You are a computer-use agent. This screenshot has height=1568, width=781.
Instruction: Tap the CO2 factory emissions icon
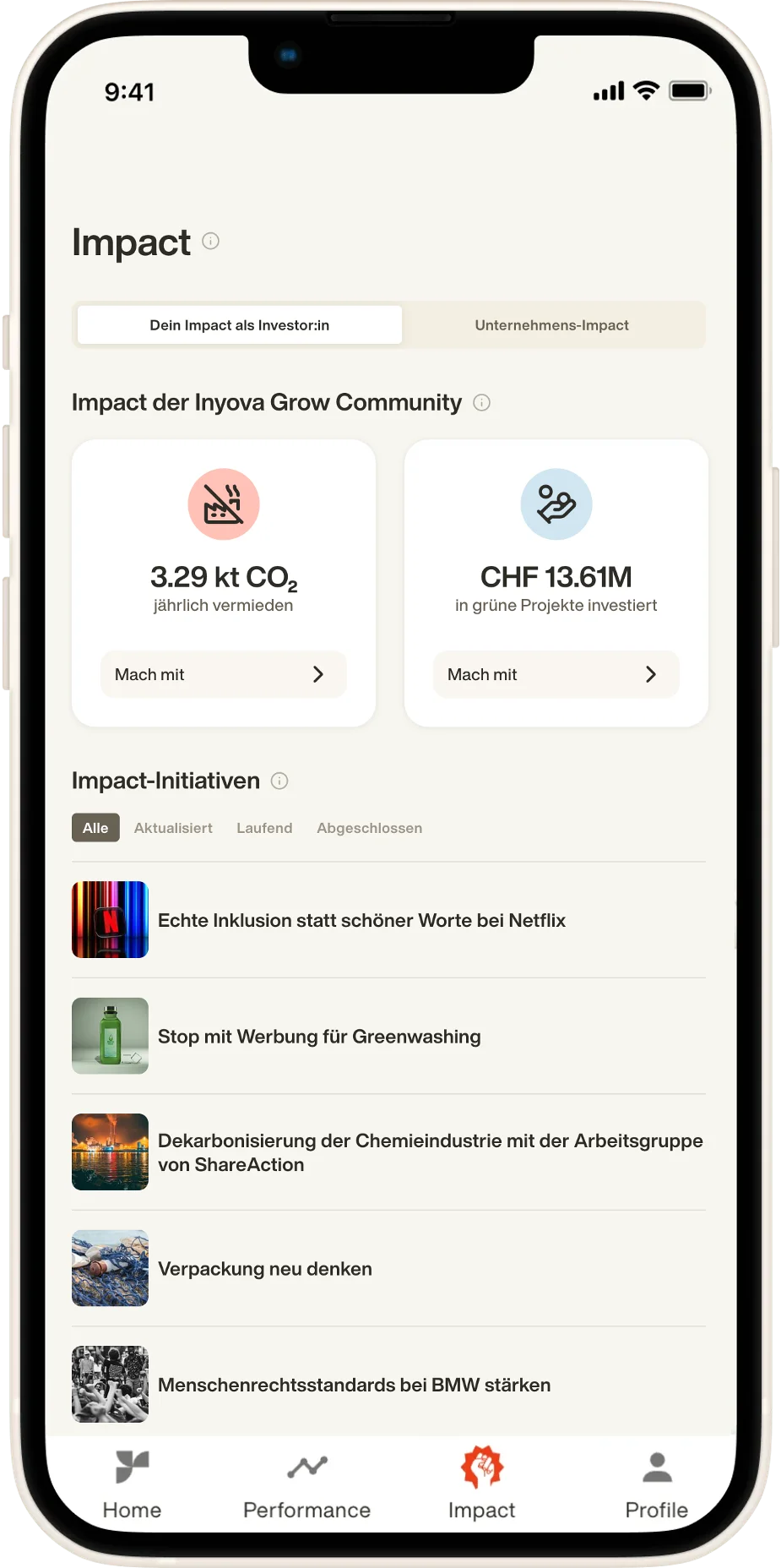[x=224, y=504]
